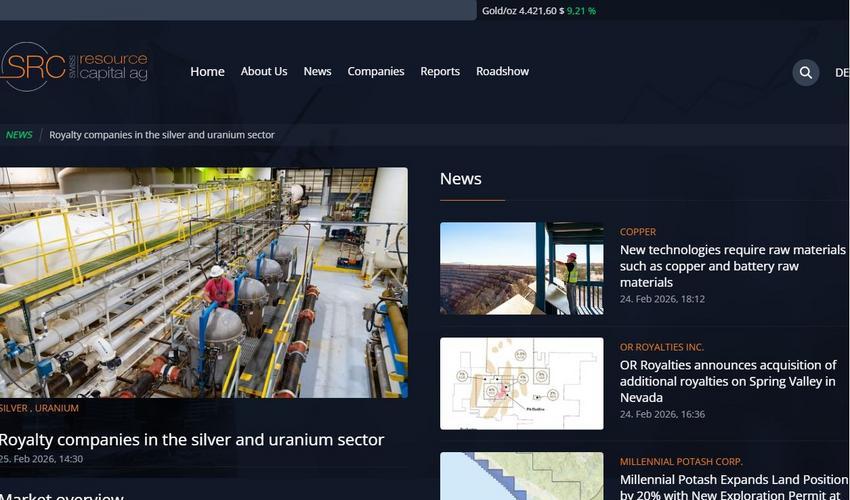Open the Reports menu item
The height and width of the screenshot is (500, 850).
(x=440, y=72)
